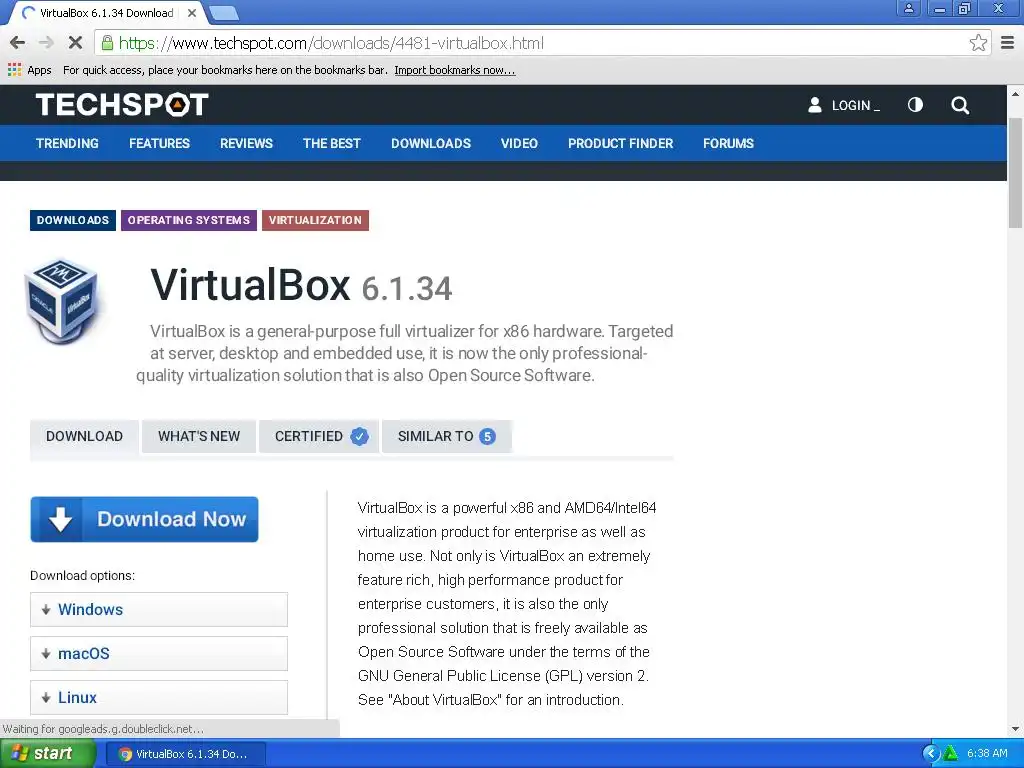The width and height of the screenshot is (1024, 768).
Task: Click scrollbar up arrow
Action: click(1015, 93)
